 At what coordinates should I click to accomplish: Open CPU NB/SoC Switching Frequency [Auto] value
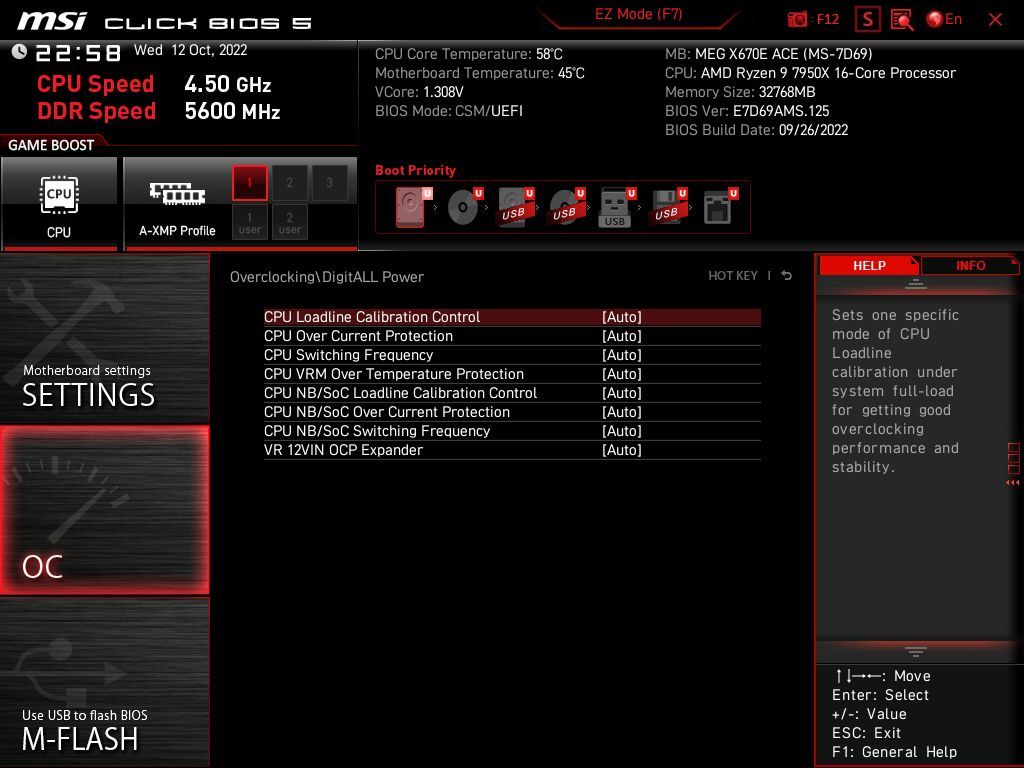[622, 430]
